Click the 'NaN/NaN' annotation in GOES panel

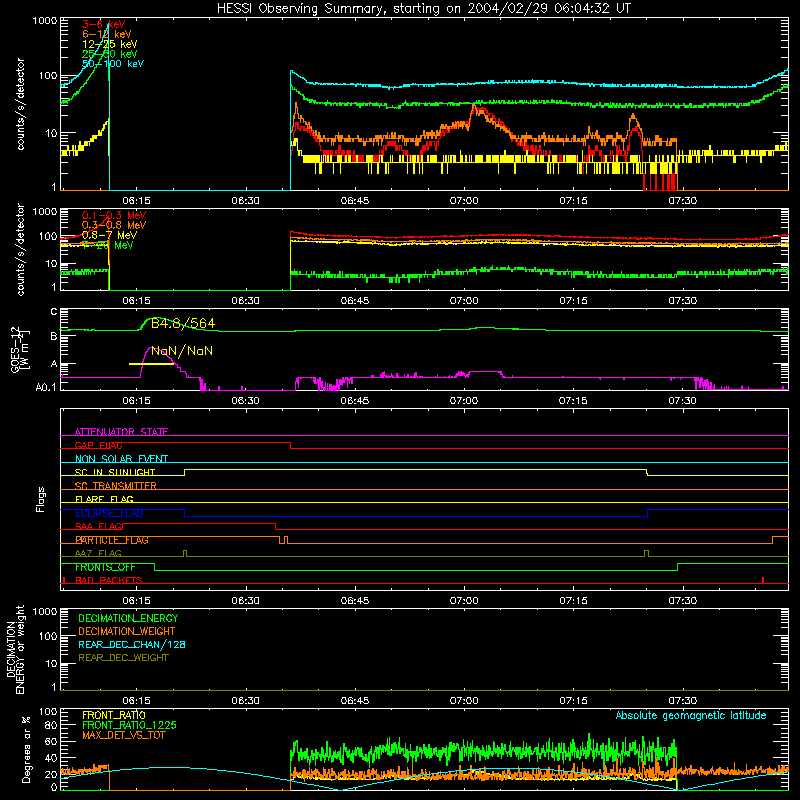point(182,351)
